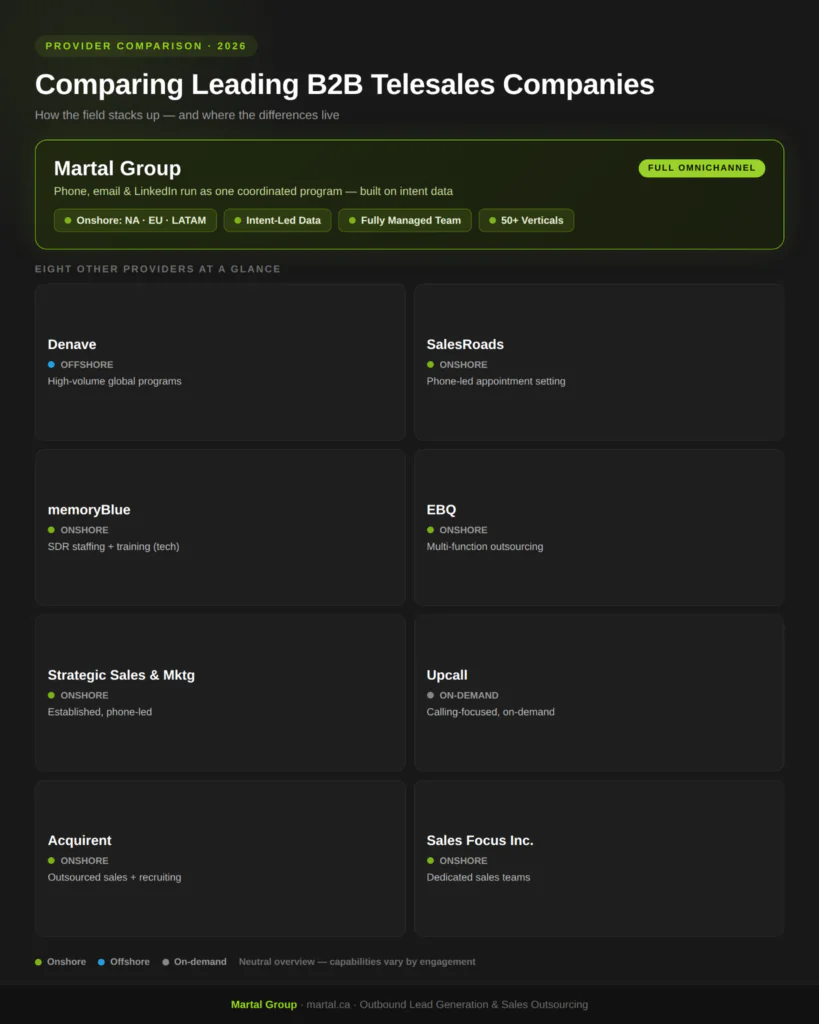Viewport: 819px width, 1024px height.
Task: Click the Eight Other Providers at a Glance label
Action: click(157, 269)
